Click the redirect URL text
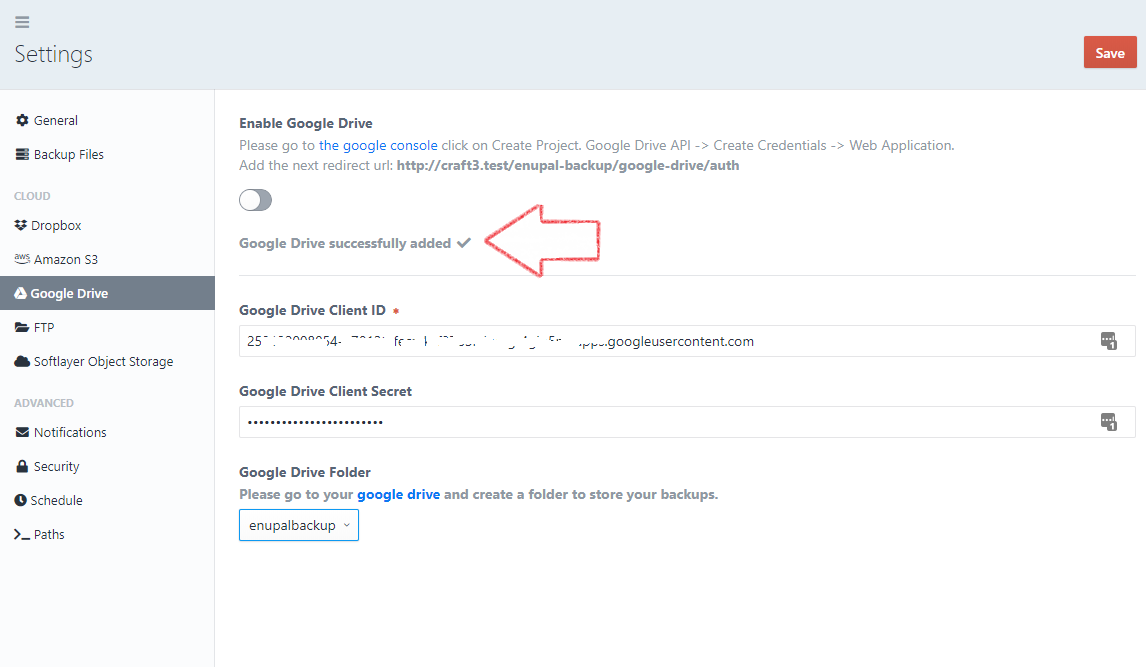1146x667 pixels. [x=568, y=166]
